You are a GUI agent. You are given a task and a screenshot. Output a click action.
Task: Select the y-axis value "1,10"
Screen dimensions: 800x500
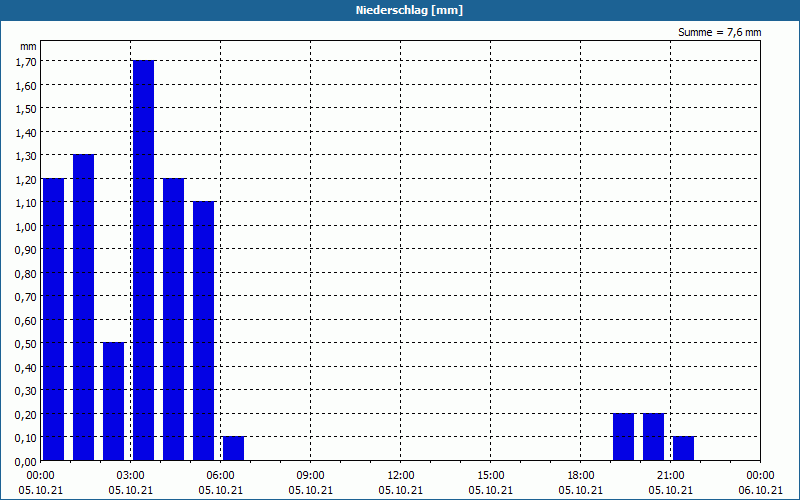tap(27, 203)
